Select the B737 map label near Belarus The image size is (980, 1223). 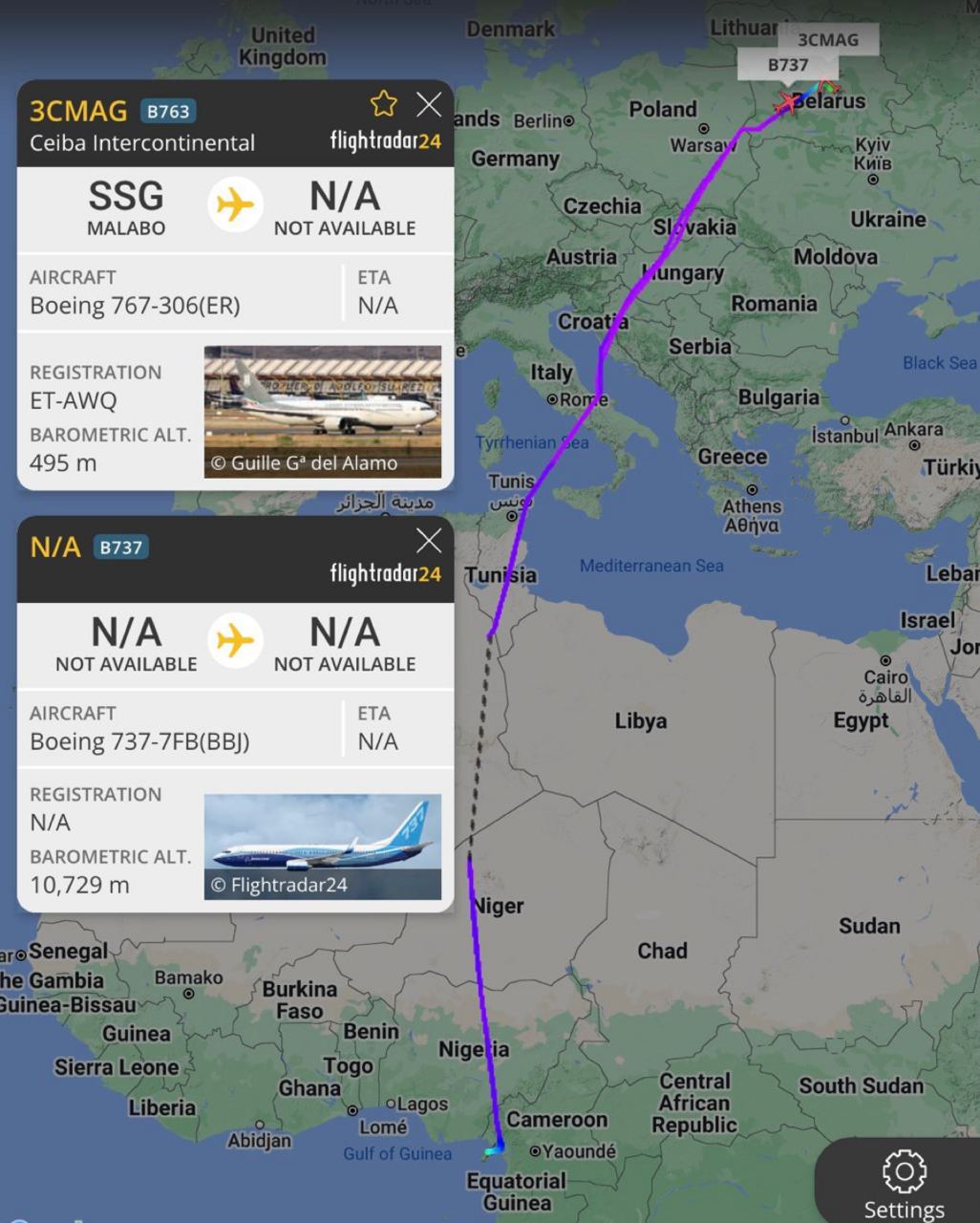coord(788,65)
